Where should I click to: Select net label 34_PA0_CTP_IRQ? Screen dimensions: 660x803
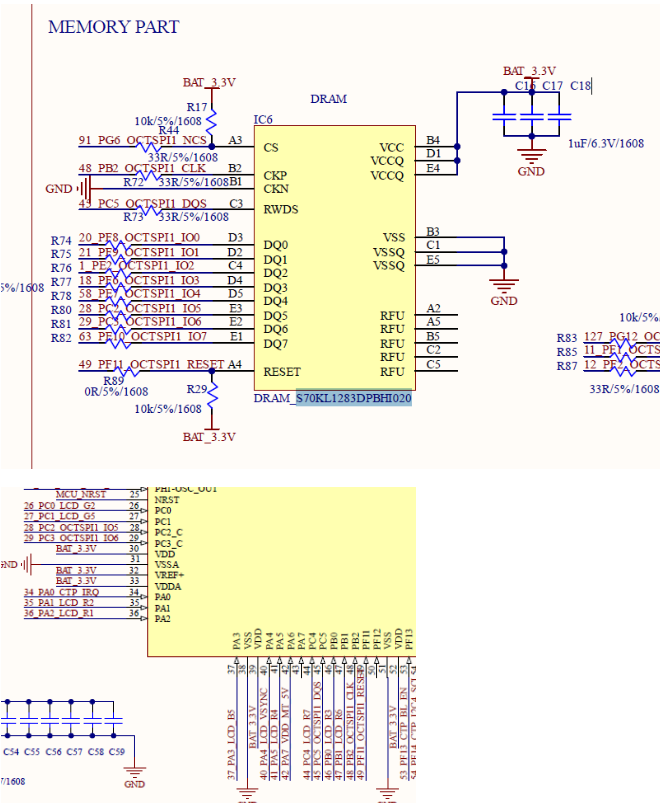(x=61, y=592)
